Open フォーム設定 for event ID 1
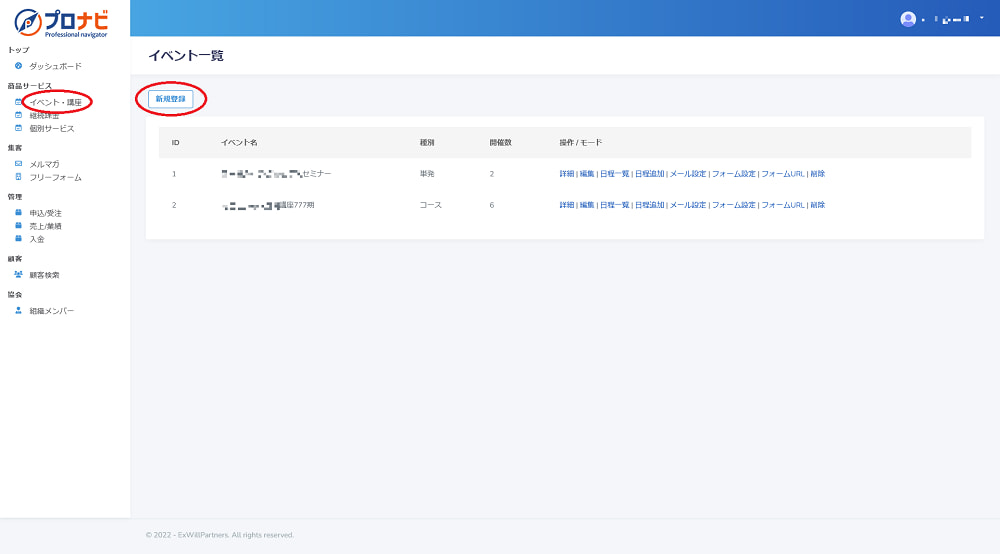This screenshot has height=554, width=1000. (x=733, y=173)
